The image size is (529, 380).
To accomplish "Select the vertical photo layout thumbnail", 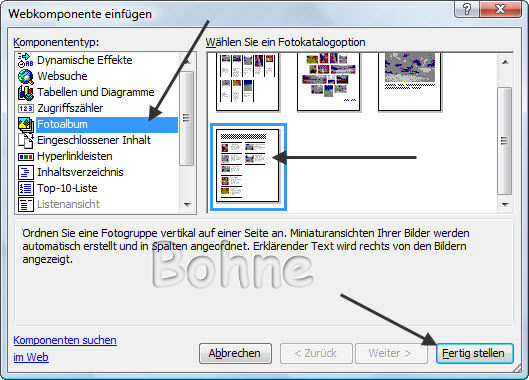I will 248,166.
